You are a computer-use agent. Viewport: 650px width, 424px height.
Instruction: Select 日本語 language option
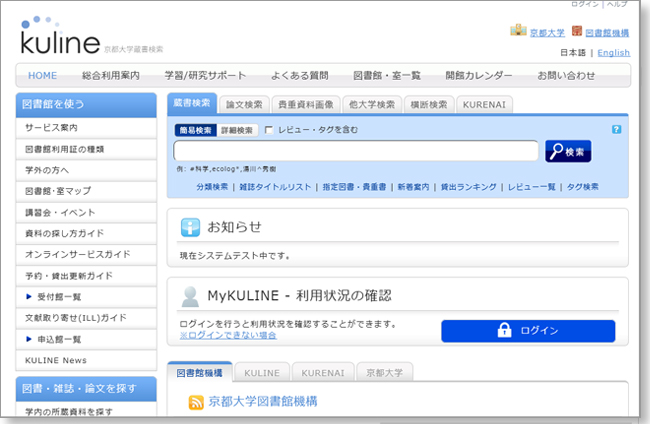tap(573, 53)
